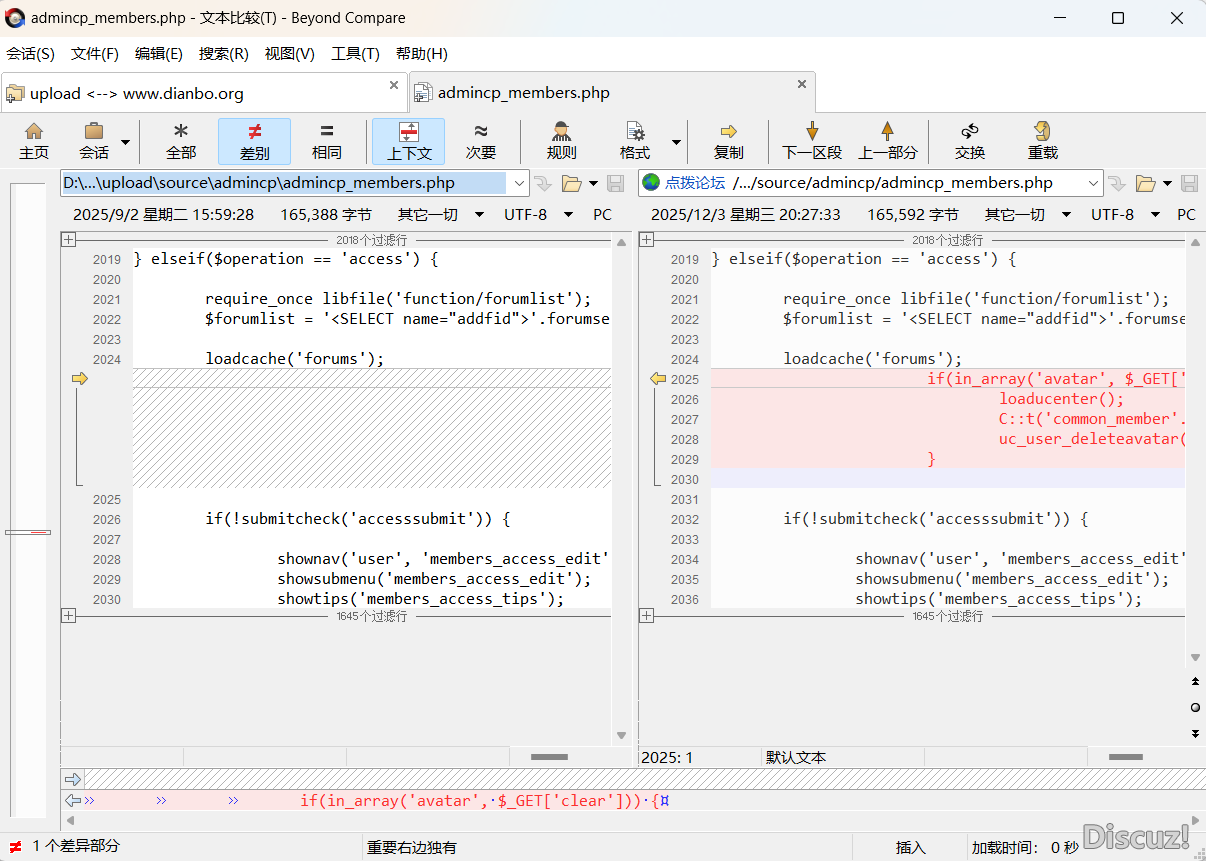Open the 格式 format dropdown arrow
The width and height of the screenshot is (1206, 861).
(676, 142)
